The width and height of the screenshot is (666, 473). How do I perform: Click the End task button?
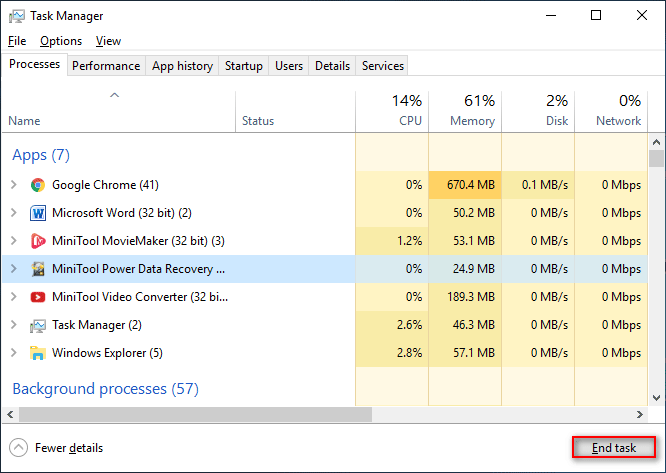[614, 448]
